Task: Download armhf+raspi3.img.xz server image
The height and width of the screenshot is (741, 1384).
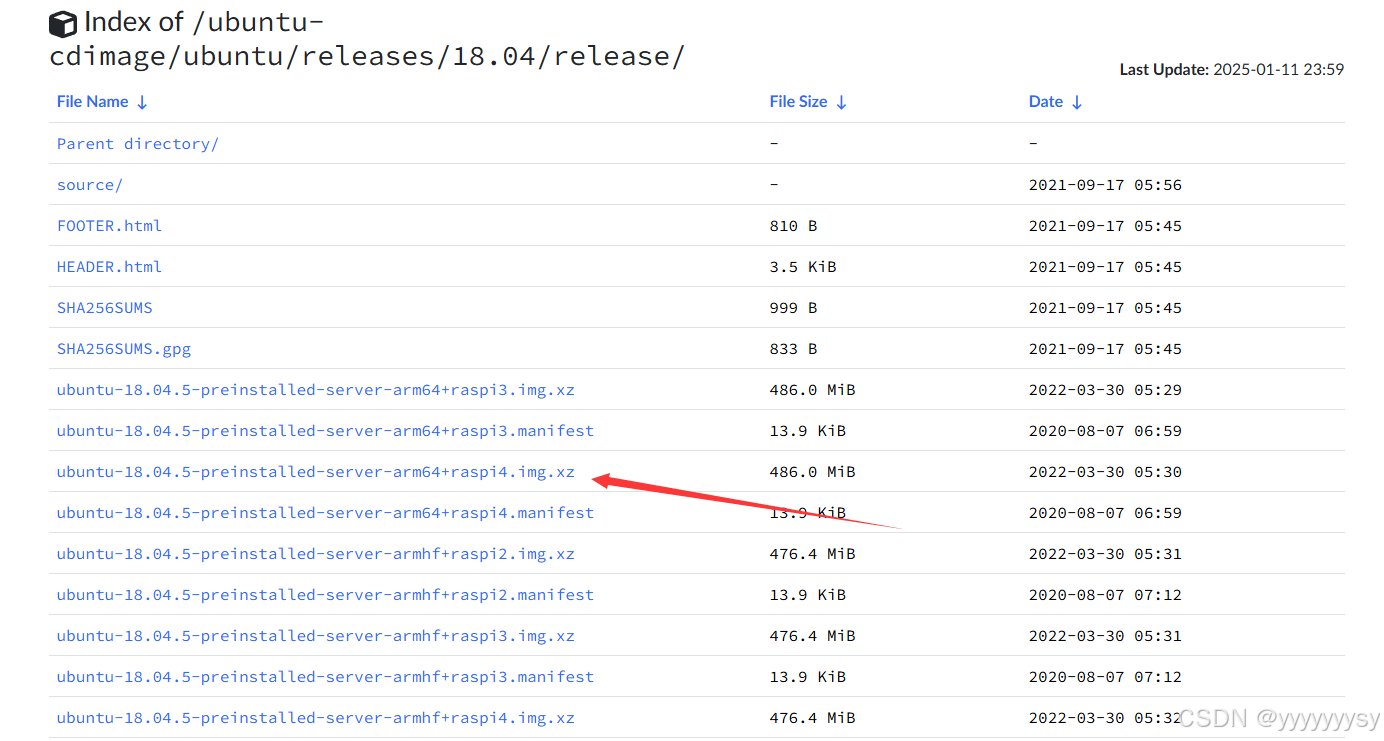Action: (316, 636)
